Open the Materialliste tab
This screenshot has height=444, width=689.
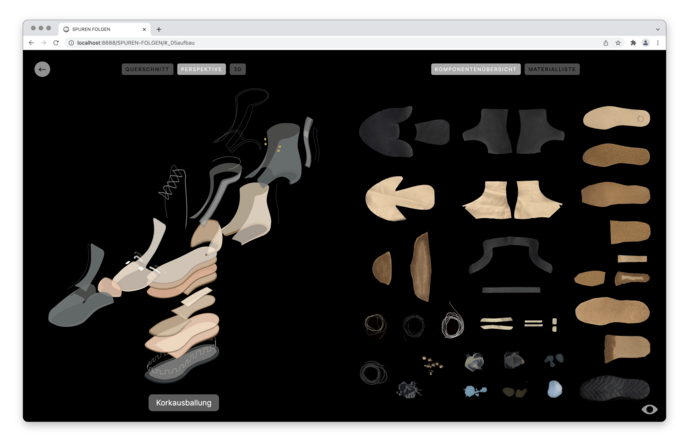tap(552, 69)
